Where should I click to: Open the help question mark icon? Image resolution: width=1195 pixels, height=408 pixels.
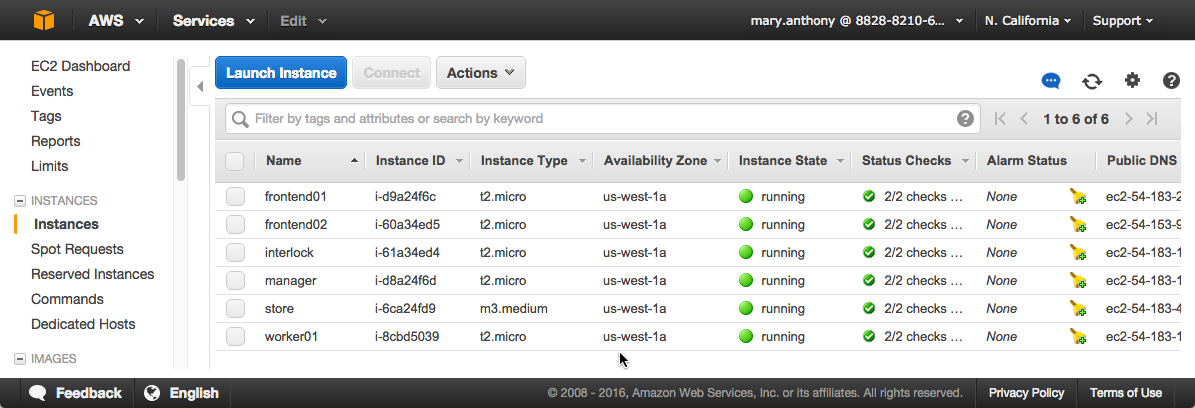[x=1171, y=81]
